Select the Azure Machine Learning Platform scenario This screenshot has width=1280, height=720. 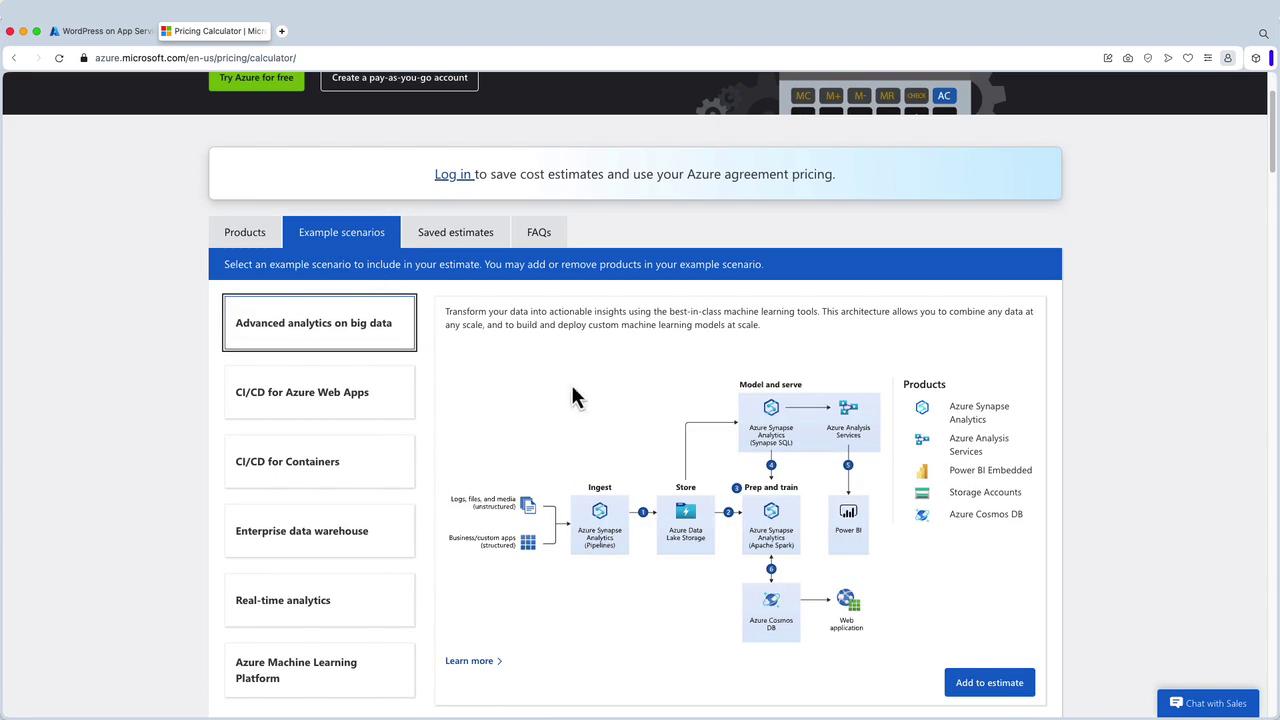pos(320,670)
